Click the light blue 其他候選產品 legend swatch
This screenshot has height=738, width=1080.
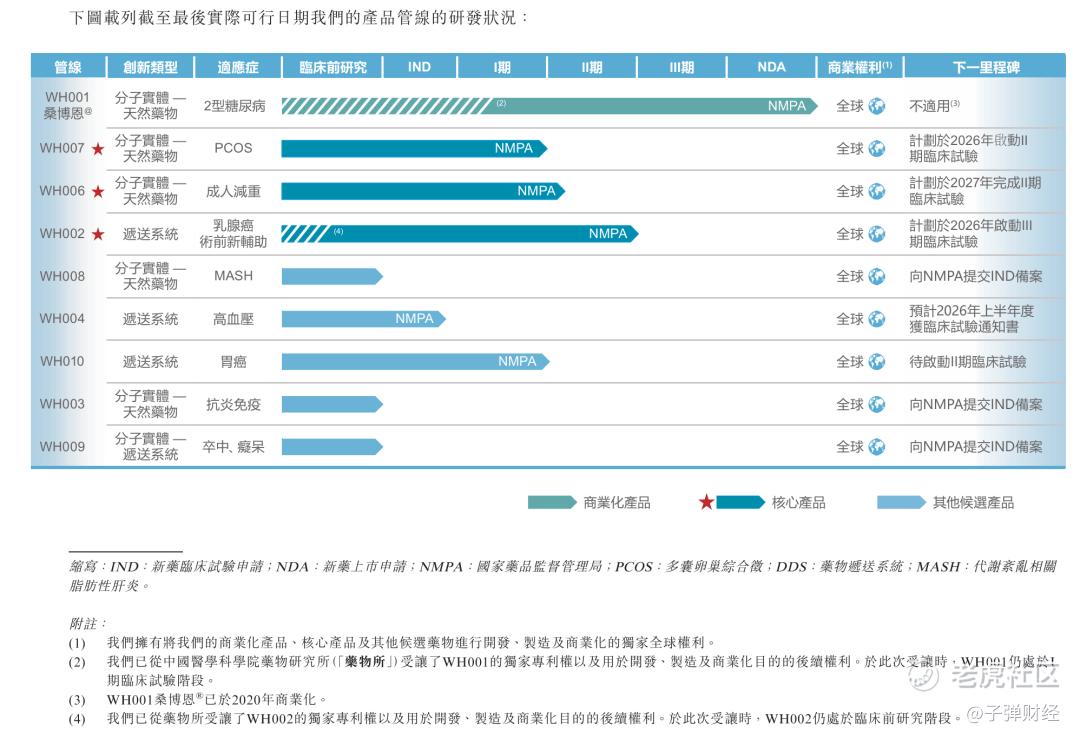[902, 502]
